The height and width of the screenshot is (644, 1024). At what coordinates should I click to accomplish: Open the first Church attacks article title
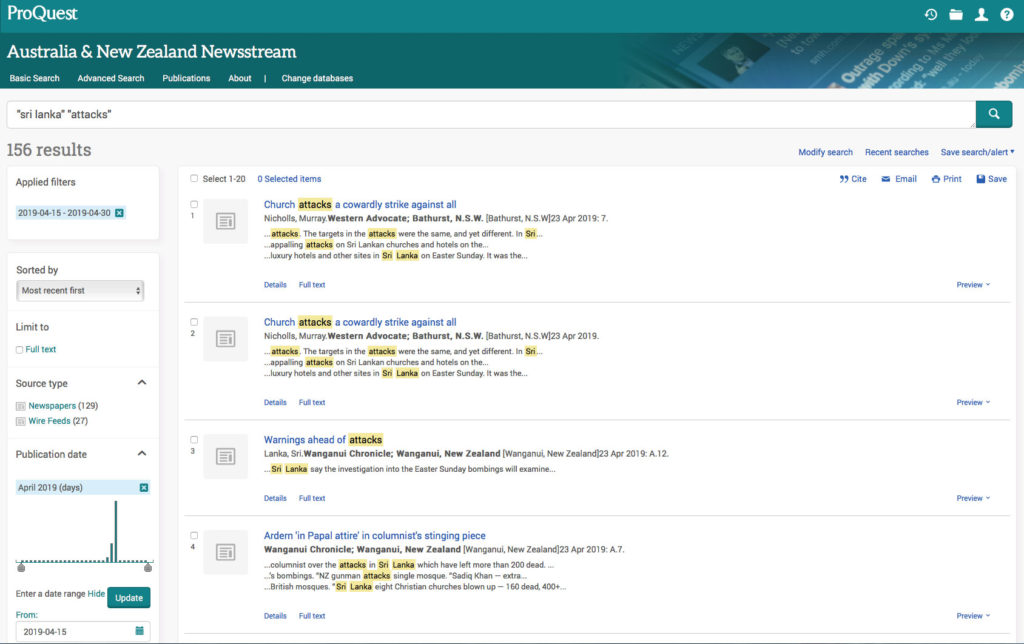tap(360, 204)
